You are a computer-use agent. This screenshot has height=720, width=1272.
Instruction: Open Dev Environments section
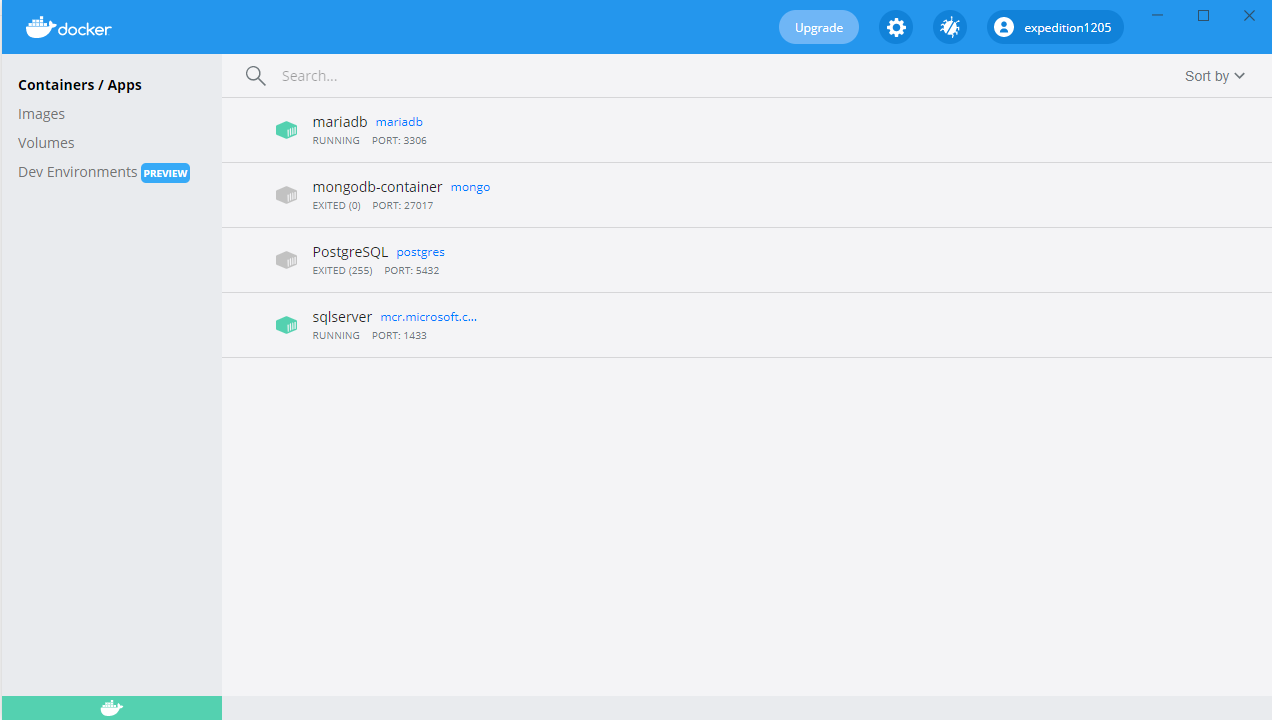pyautogui.click(x=78, y=172)
